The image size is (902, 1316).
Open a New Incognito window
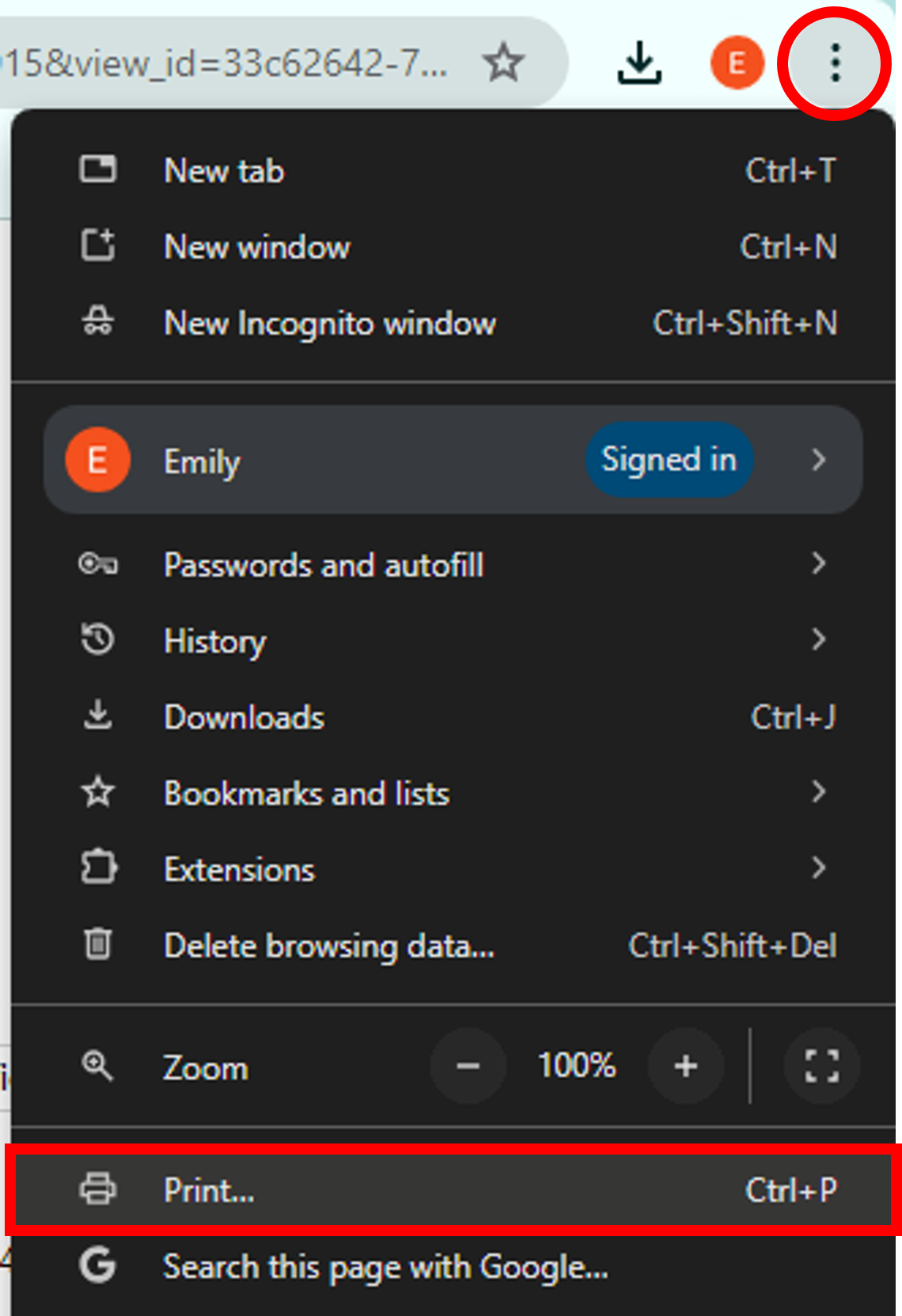(329, 324)
